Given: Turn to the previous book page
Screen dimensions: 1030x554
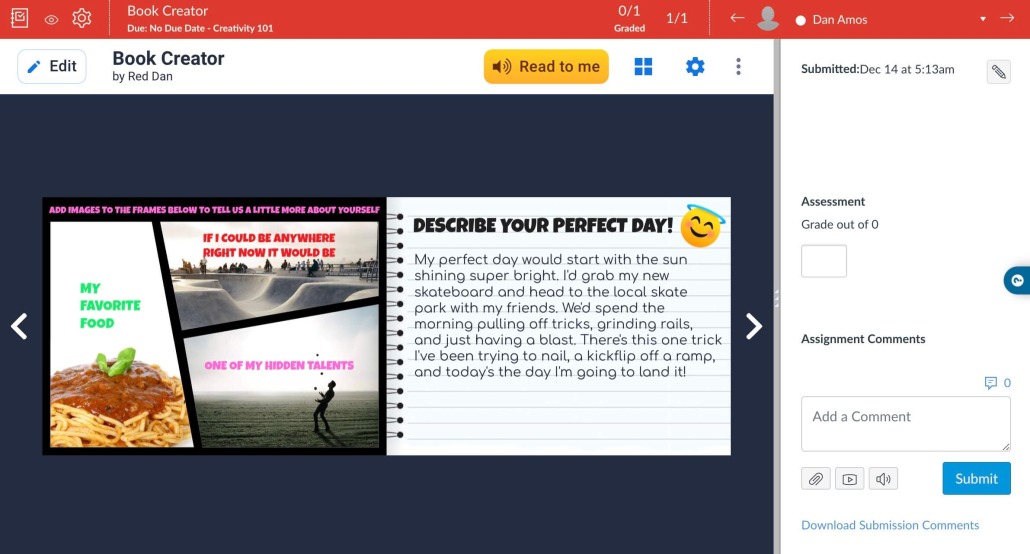Looking at the screenshot, I should (19, 326).
